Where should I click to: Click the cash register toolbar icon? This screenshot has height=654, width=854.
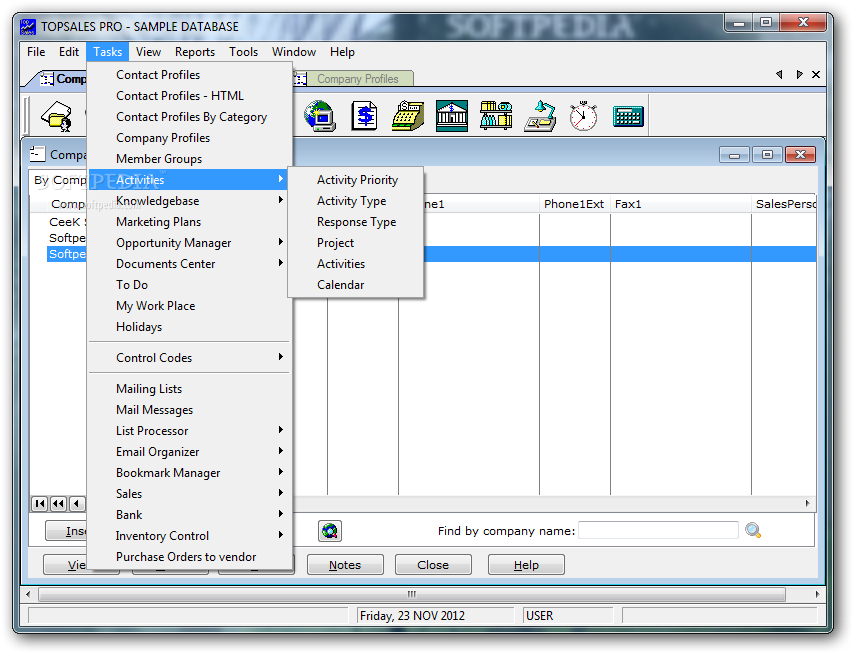coord(408,116)
